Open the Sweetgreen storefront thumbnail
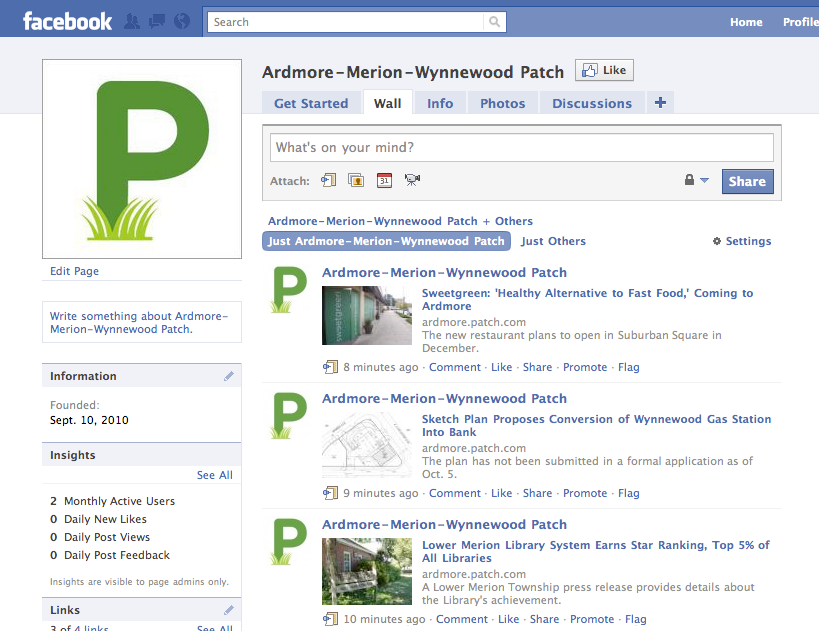 click(x=367, y=315)
